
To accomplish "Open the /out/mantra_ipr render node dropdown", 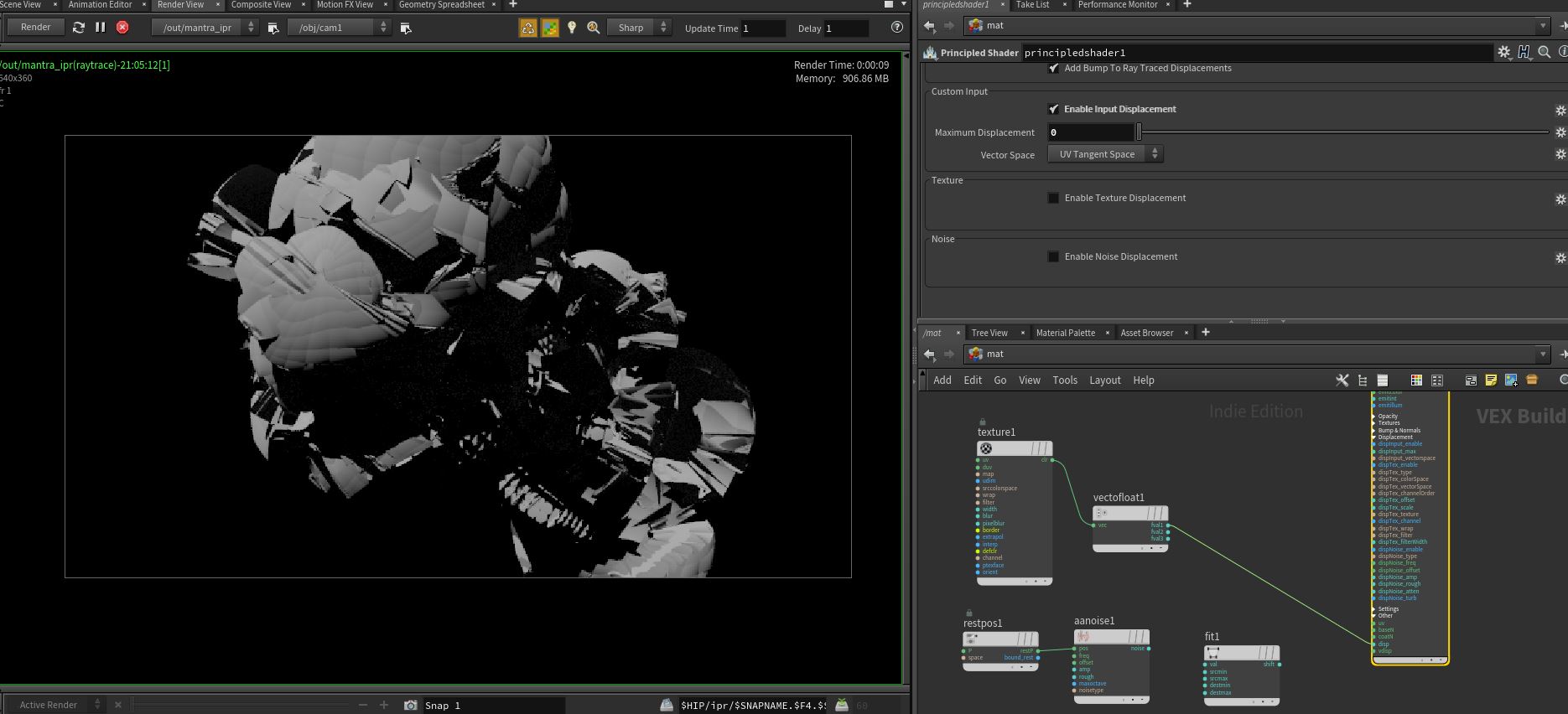I will click(205, 28).
